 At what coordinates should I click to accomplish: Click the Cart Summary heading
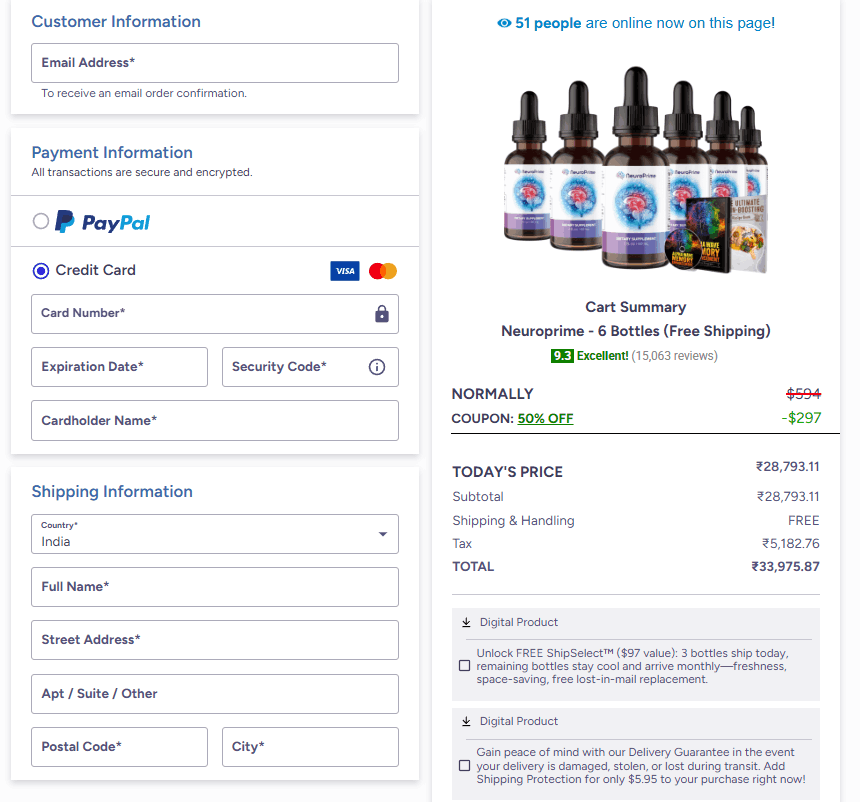coord(636,307)
